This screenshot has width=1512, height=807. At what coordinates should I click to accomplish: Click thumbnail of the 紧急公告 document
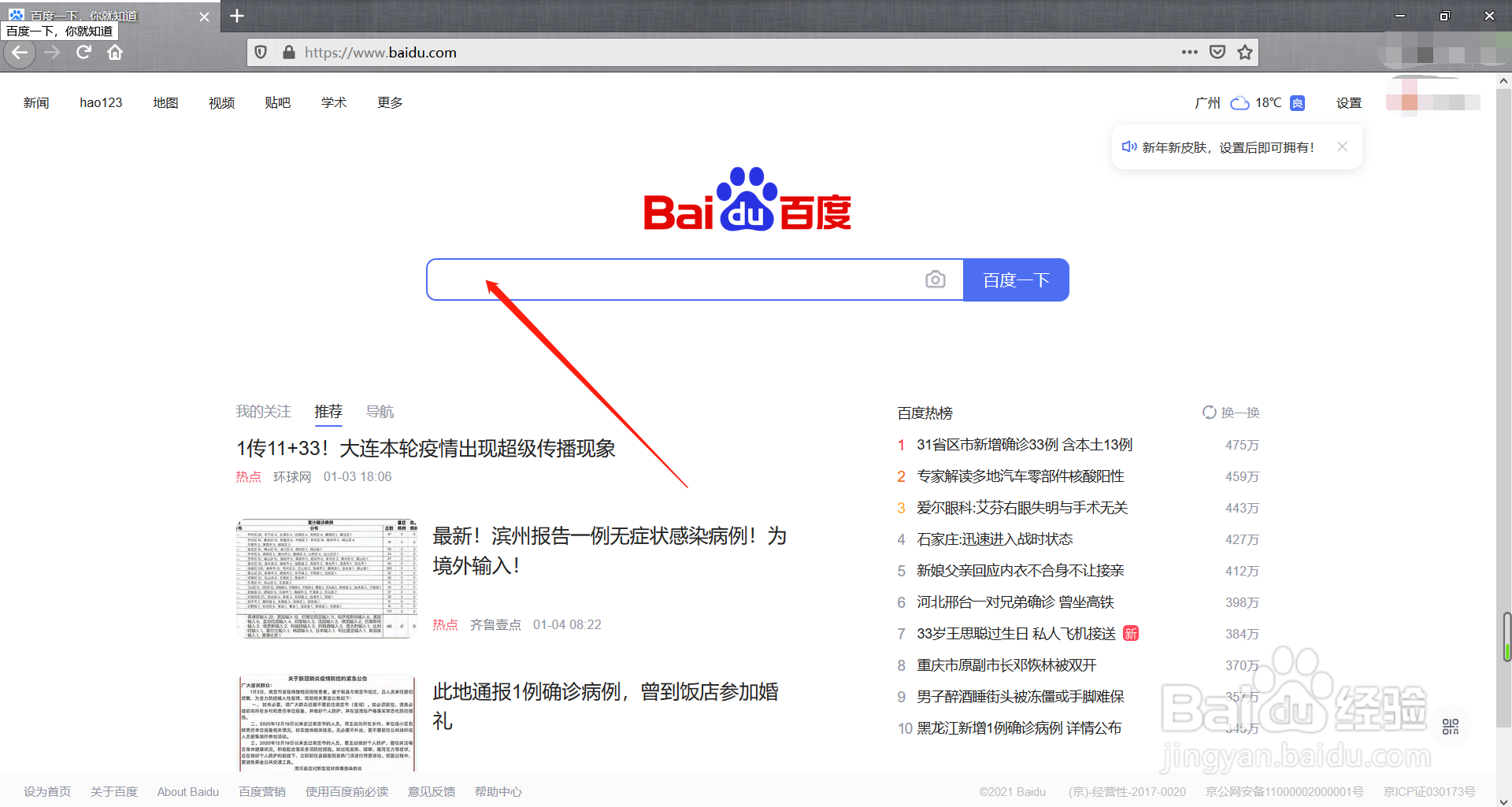(x=326, y=723)
